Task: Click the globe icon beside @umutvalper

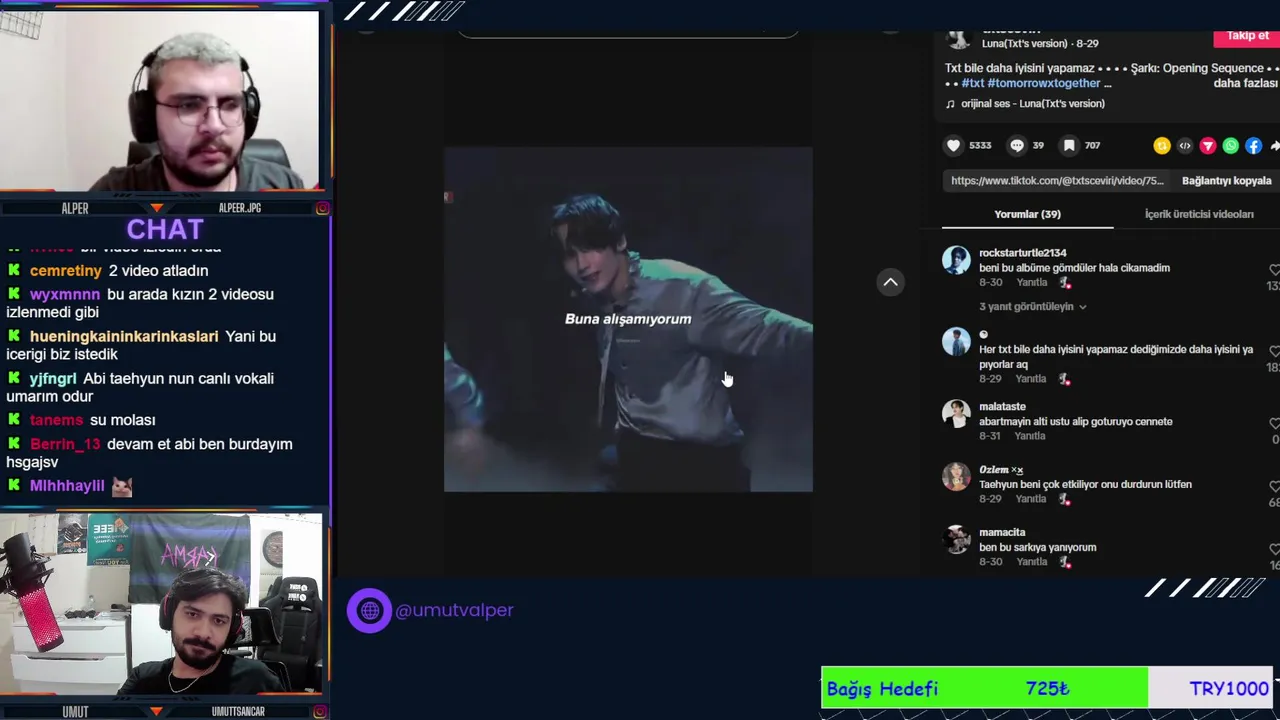Action: pos(369,610)
